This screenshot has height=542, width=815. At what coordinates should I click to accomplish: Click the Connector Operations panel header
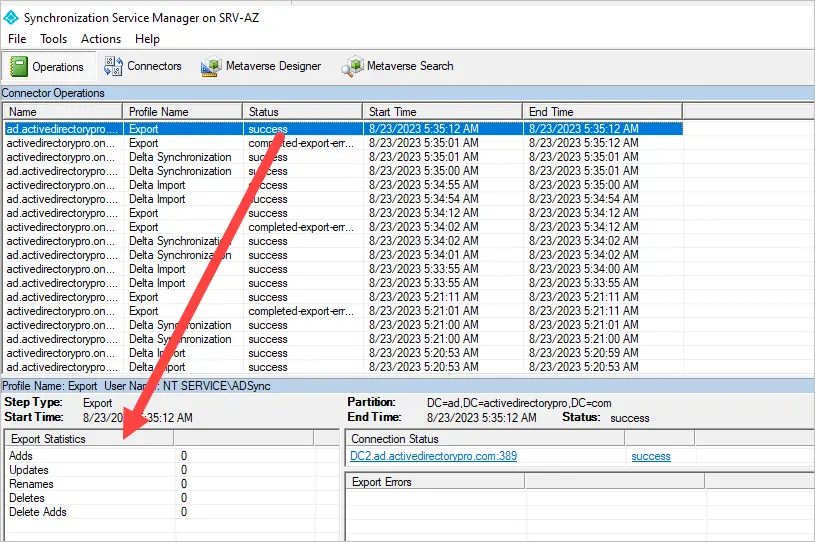tap(407, 93)
